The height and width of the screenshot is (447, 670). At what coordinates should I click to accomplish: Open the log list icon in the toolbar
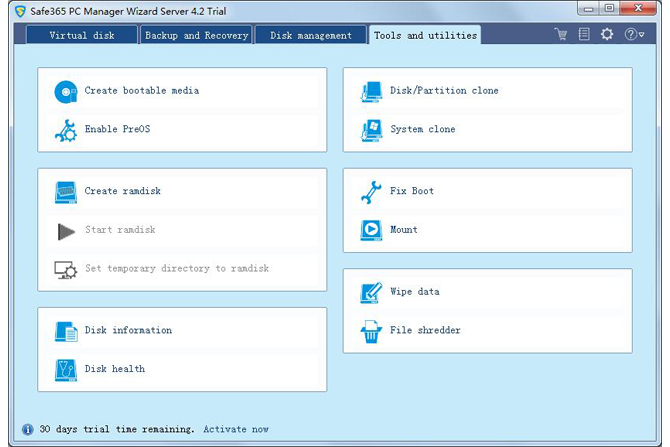click(x=584, y=34)
